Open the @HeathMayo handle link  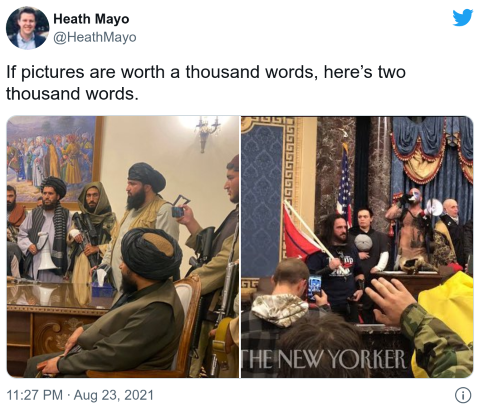tap(95, 37)
